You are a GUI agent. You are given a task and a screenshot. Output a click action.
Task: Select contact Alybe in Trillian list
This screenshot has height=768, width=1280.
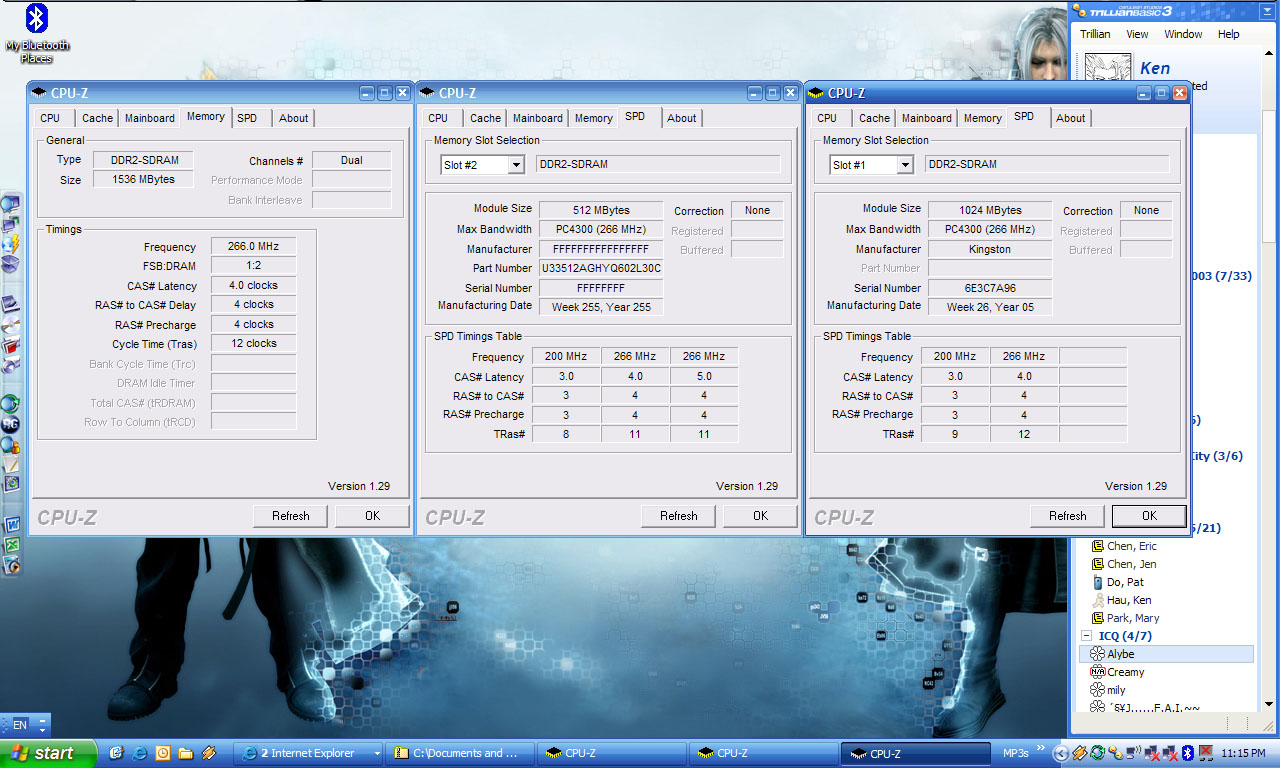[x=1166, y=654]
